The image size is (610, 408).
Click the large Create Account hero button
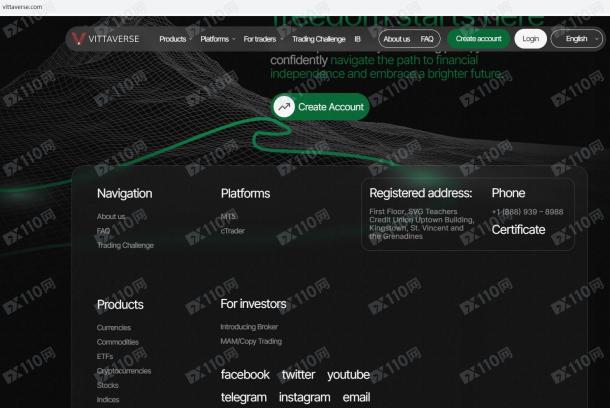(x=320, y=107)
